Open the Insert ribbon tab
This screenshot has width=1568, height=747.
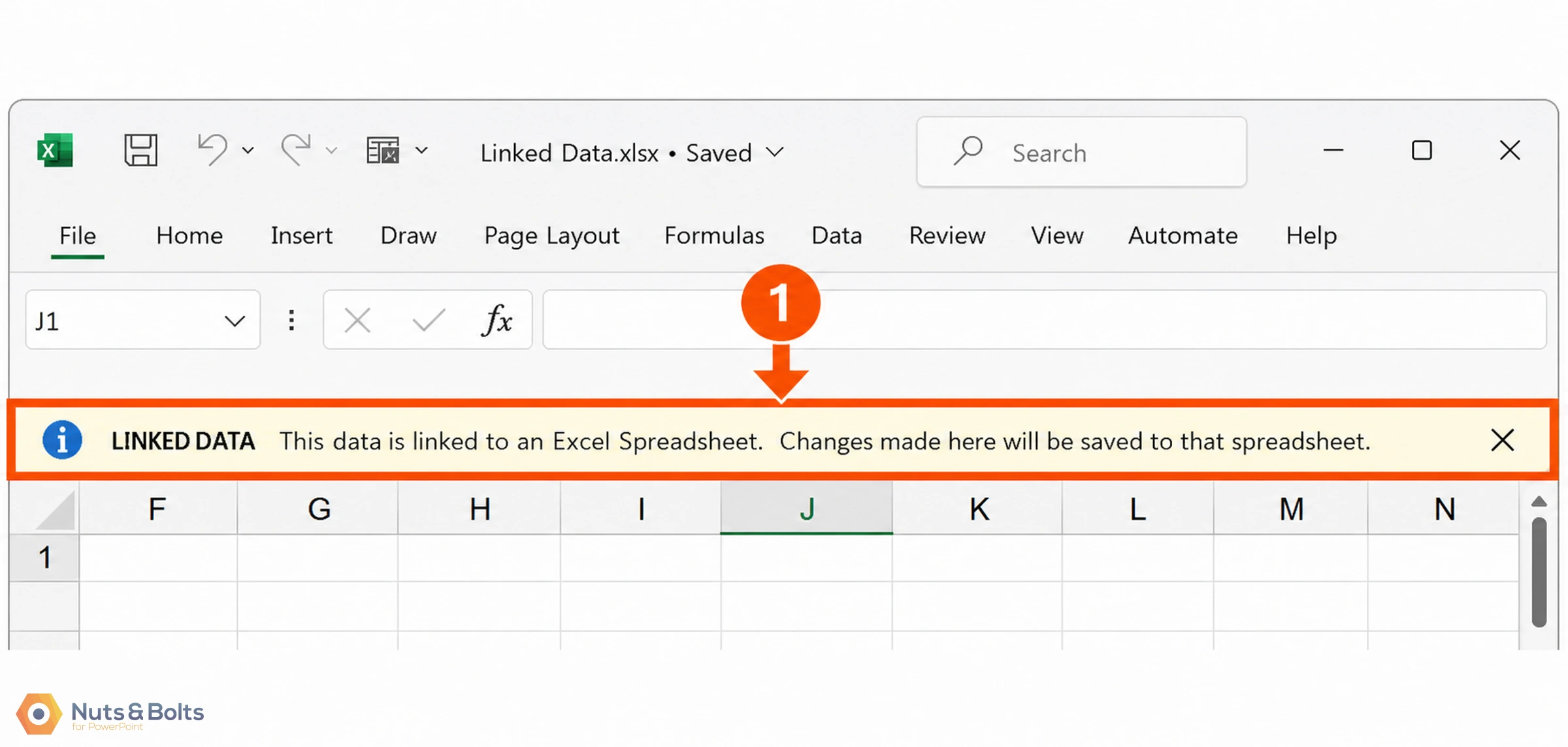[302, 236]
